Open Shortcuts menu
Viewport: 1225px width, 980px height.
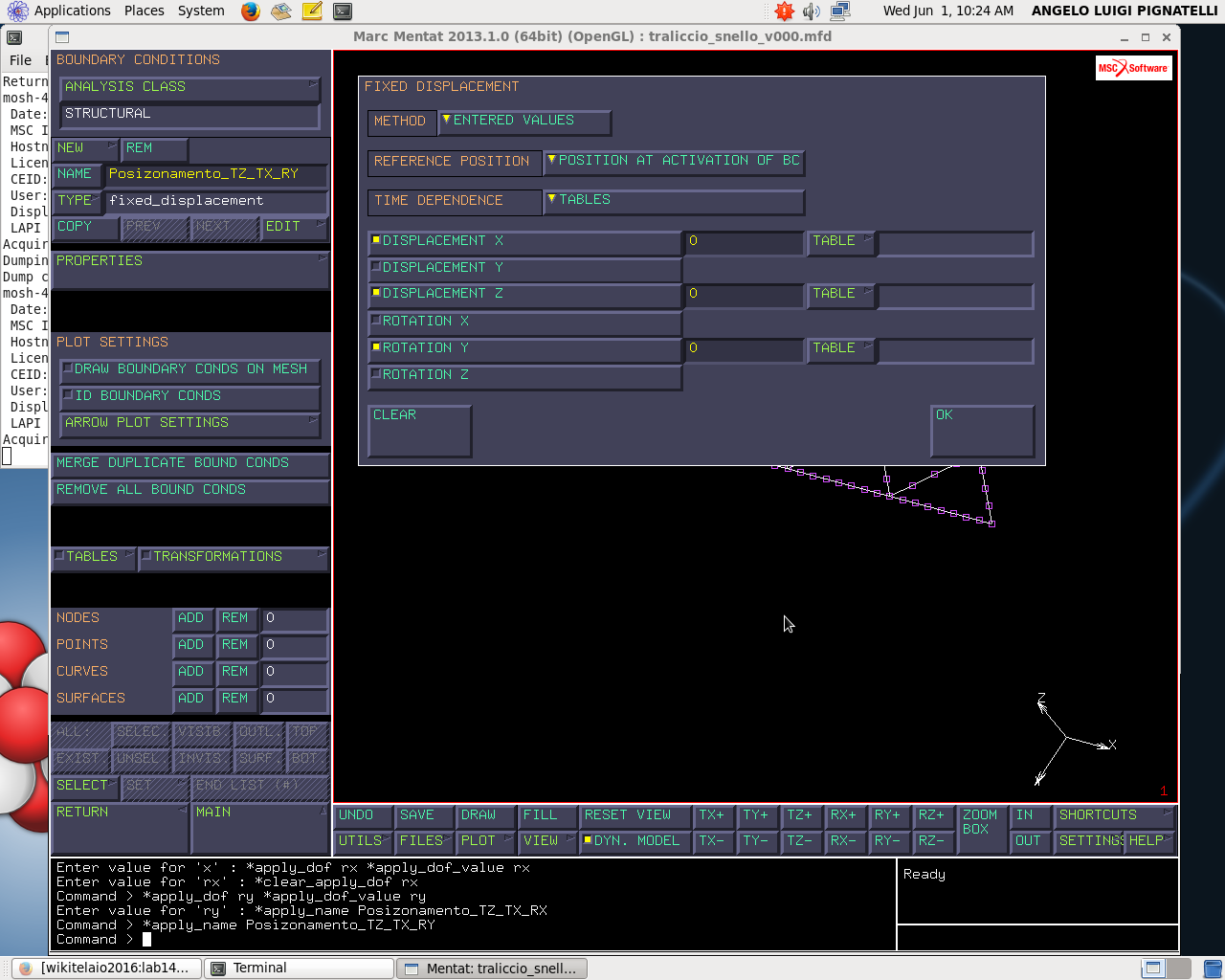pyautogui.click(x=1114, y=816)
